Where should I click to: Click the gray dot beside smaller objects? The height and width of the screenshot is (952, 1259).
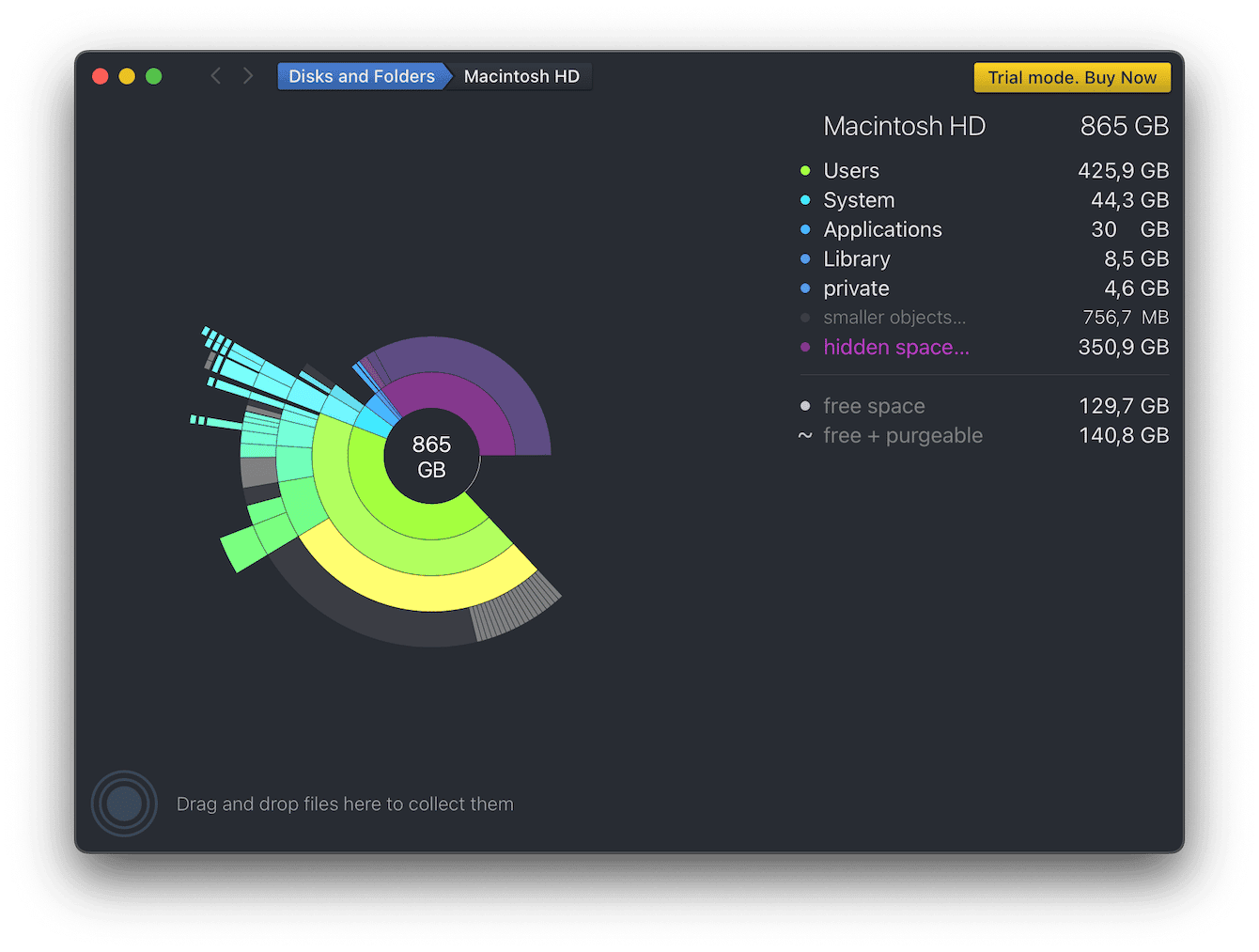[x=805, y=318]
